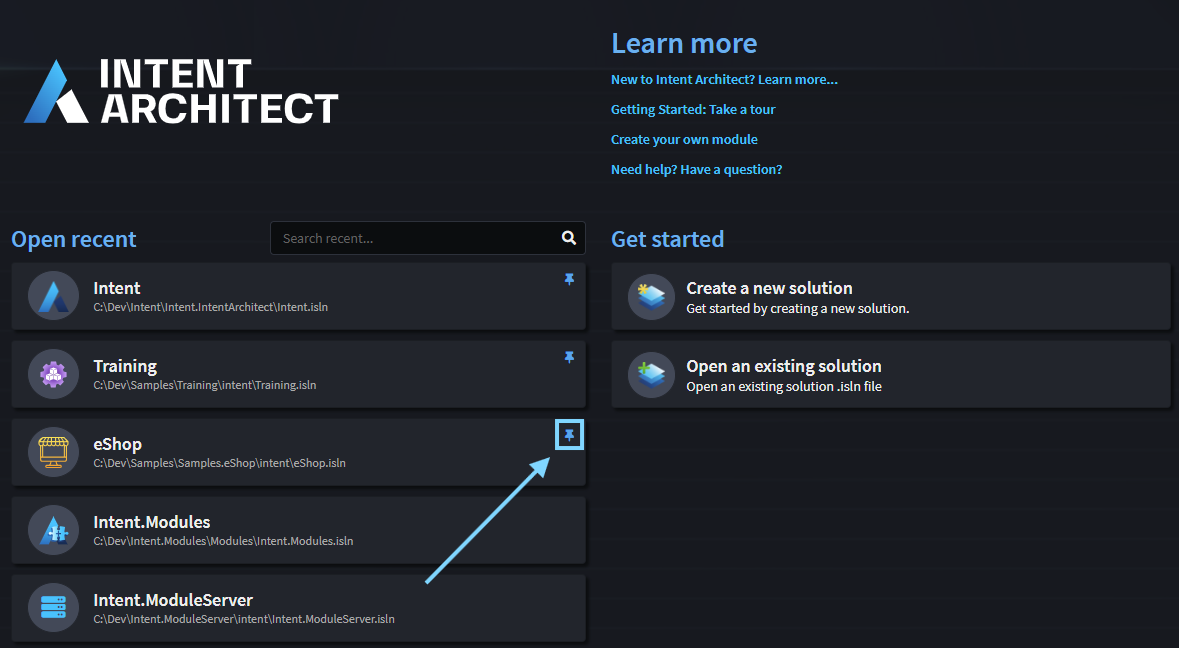Start the Getting Started tour
1179x648 pixels.
(693, 109)
